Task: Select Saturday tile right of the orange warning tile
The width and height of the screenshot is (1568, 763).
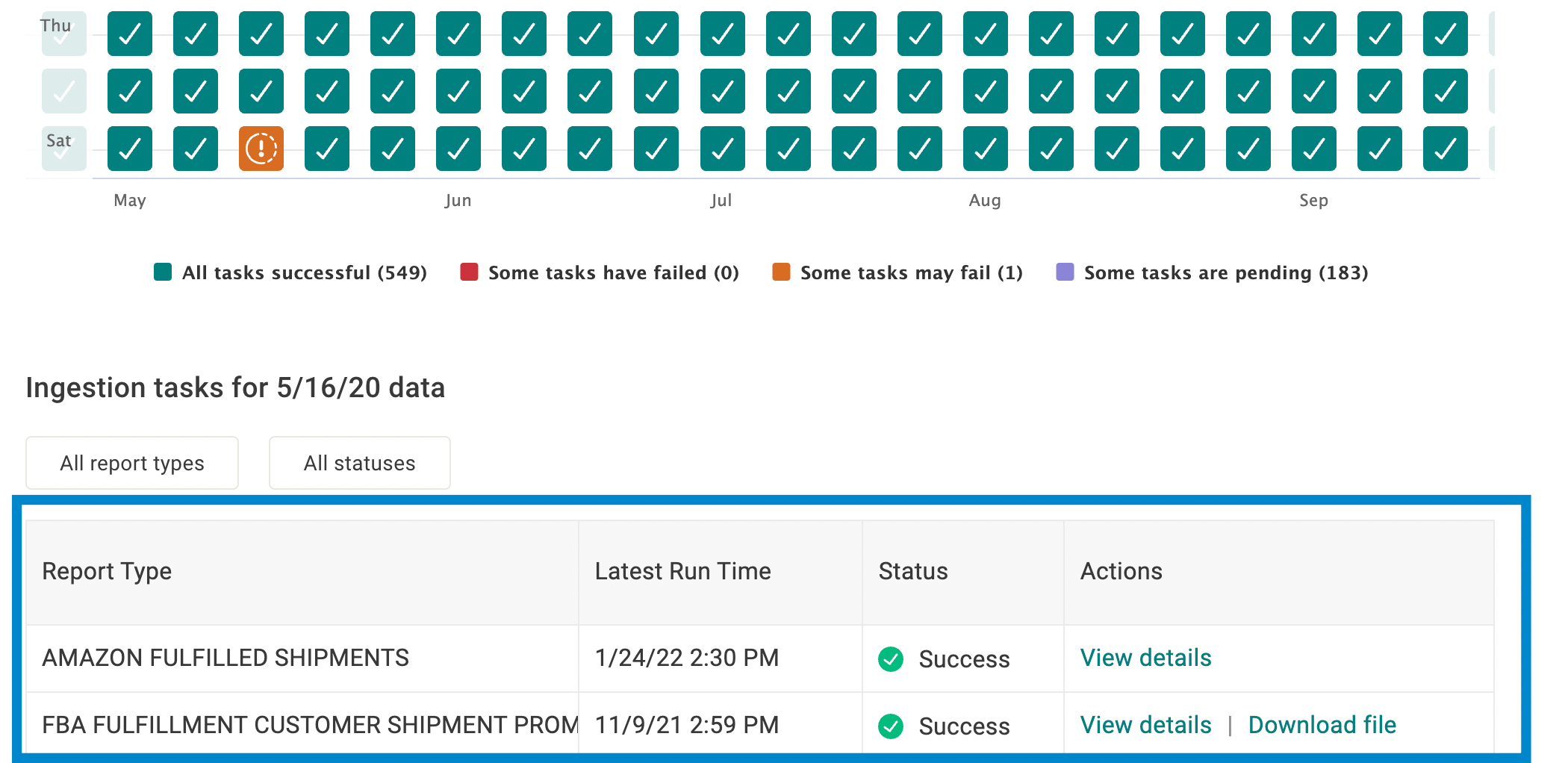Action: (x=327, y=149)
